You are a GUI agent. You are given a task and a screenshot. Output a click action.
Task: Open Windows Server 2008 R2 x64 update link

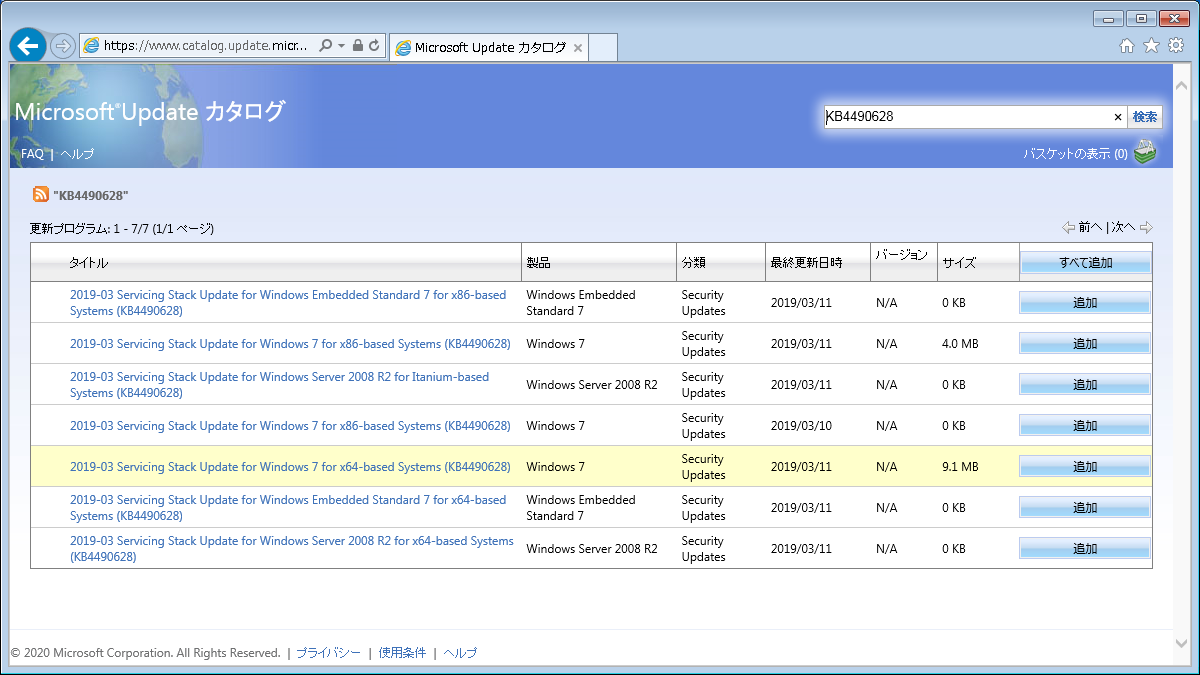[x=292, y=549]
